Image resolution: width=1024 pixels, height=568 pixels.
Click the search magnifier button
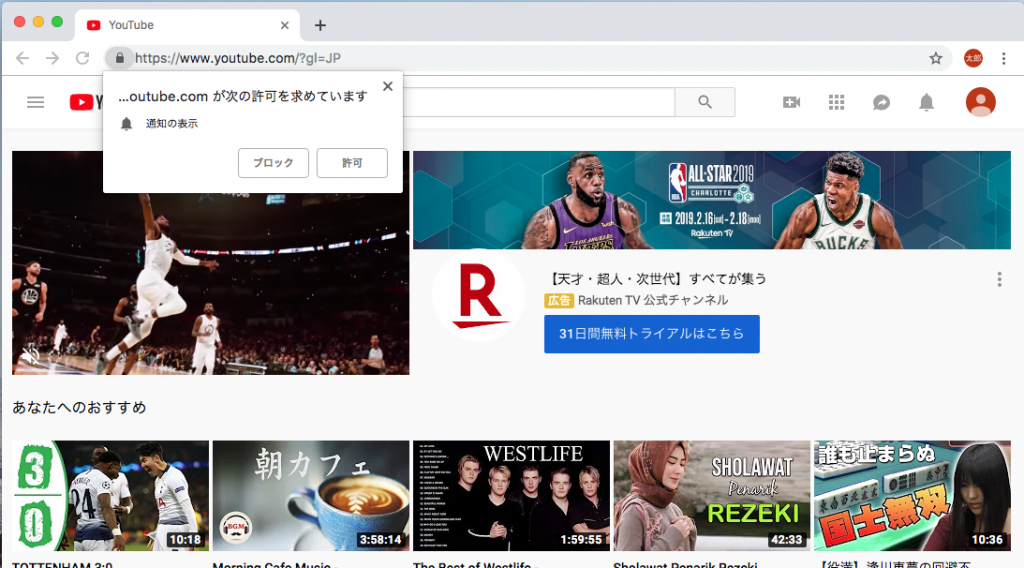point(705,102)
